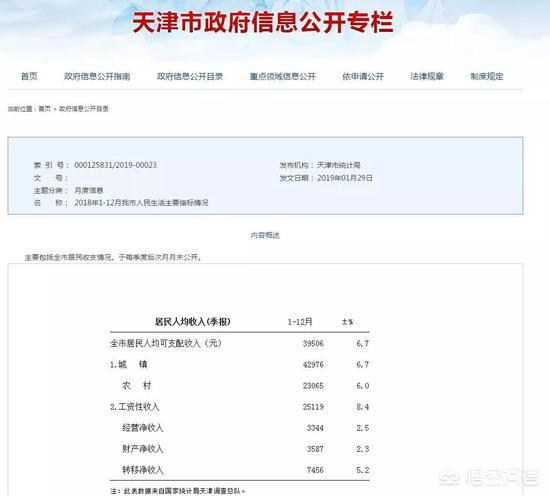
Task: Click the footnote 注：此表数据来自国家统计局天津调查总队
Action: (x=177, y=491)
